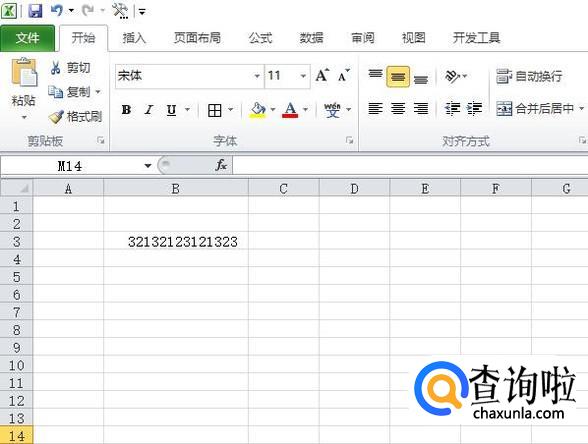
Task: Expand the Name Box dropdown arrow
Action: (148, 166)
